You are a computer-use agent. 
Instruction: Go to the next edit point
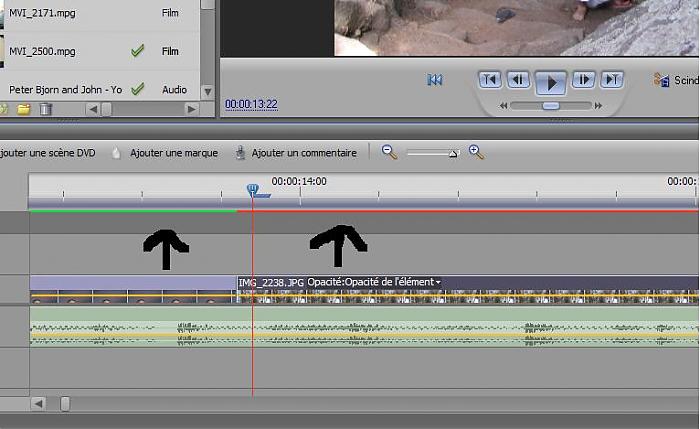[612, 80]
